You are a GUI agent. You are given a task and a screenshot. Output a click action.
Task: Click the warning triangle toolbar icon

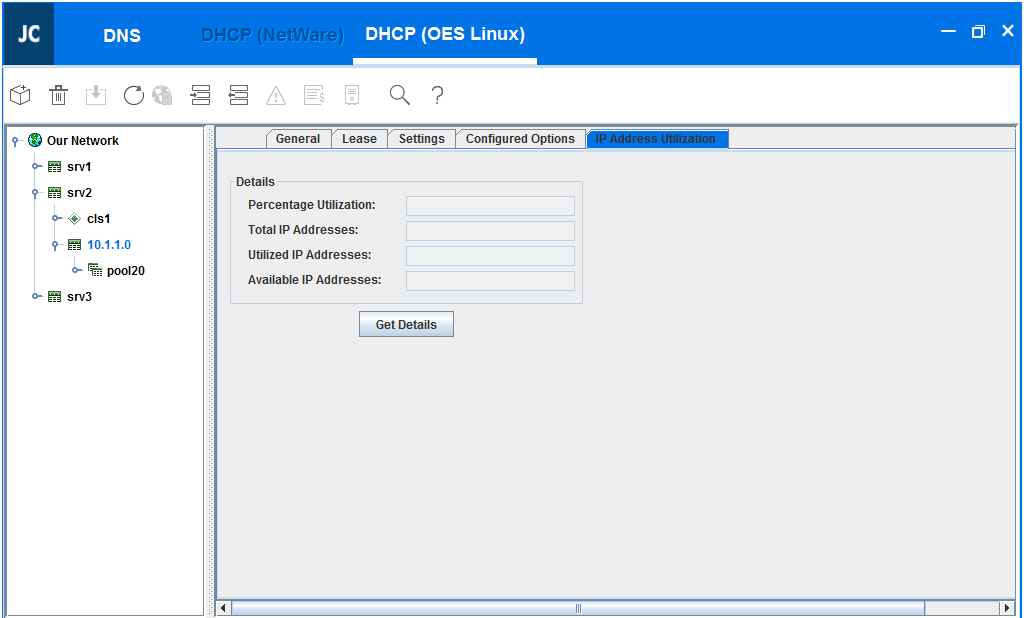click(276, 96)
